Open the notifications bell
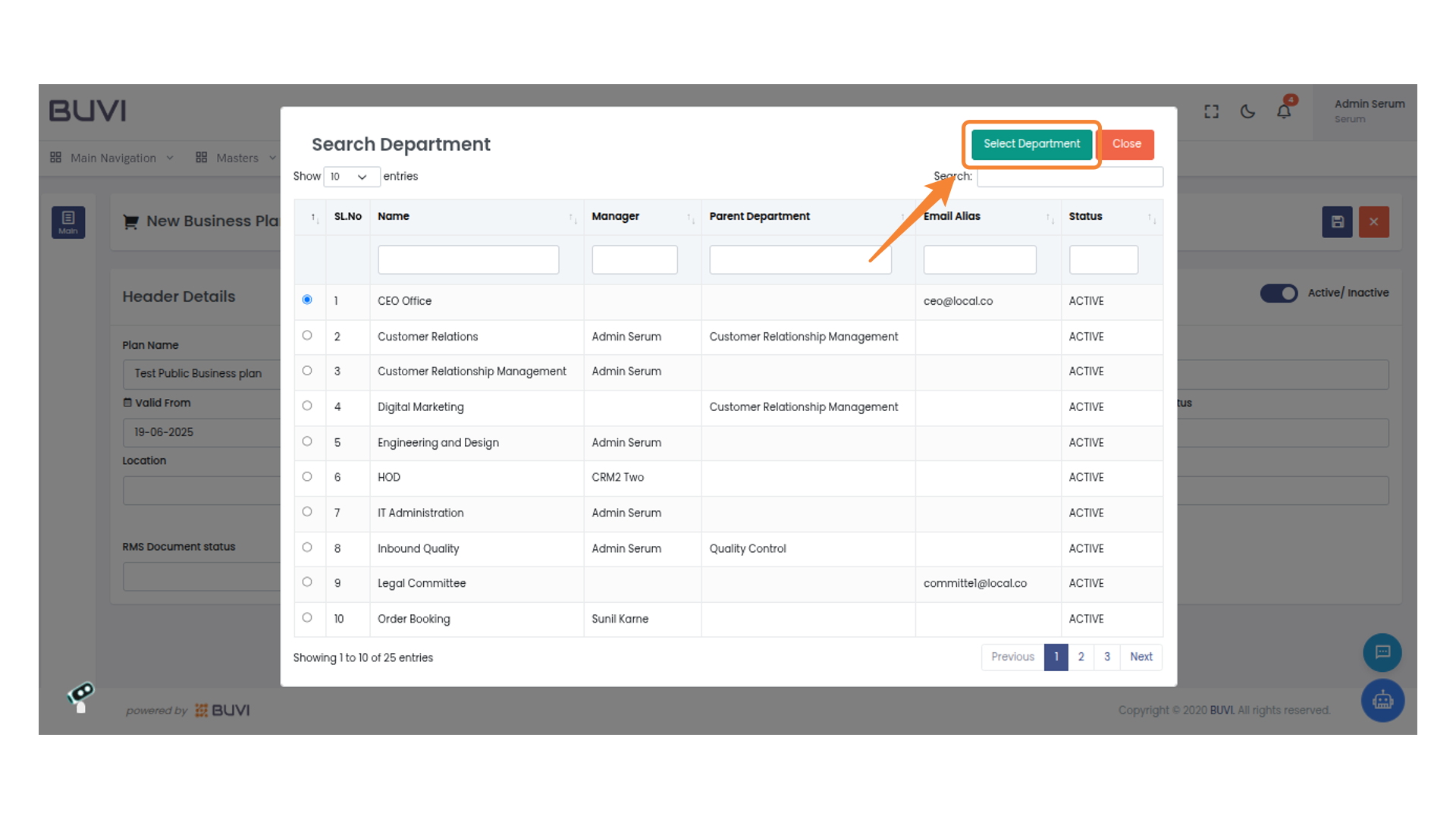Viewport: 1456px width, 819px height. (x=1283, y=112)
